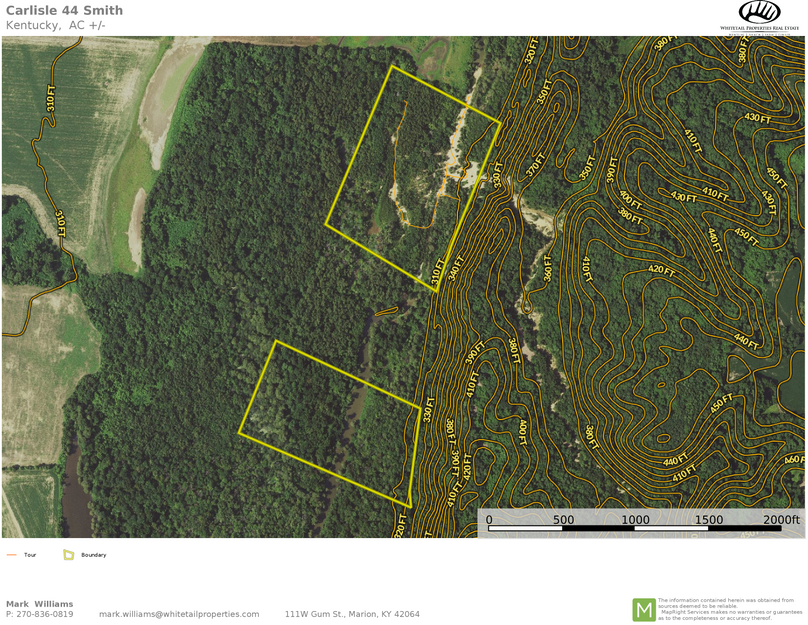Image resolution: width=808 pixels, height=625 pixels.
Task: Click the 1500 mark on scale bar
Action: pos(708,520)
